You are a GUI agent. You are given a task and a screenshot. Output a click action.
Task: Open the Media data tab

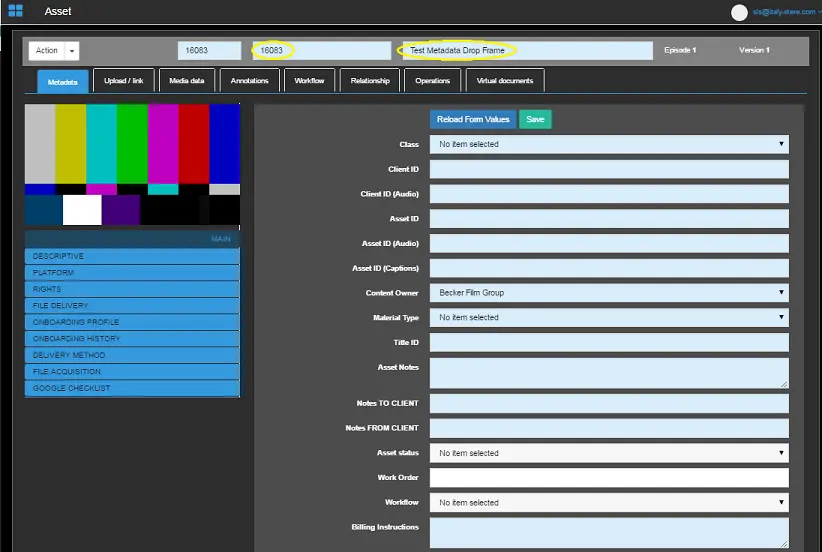click(x=187, y=81)
